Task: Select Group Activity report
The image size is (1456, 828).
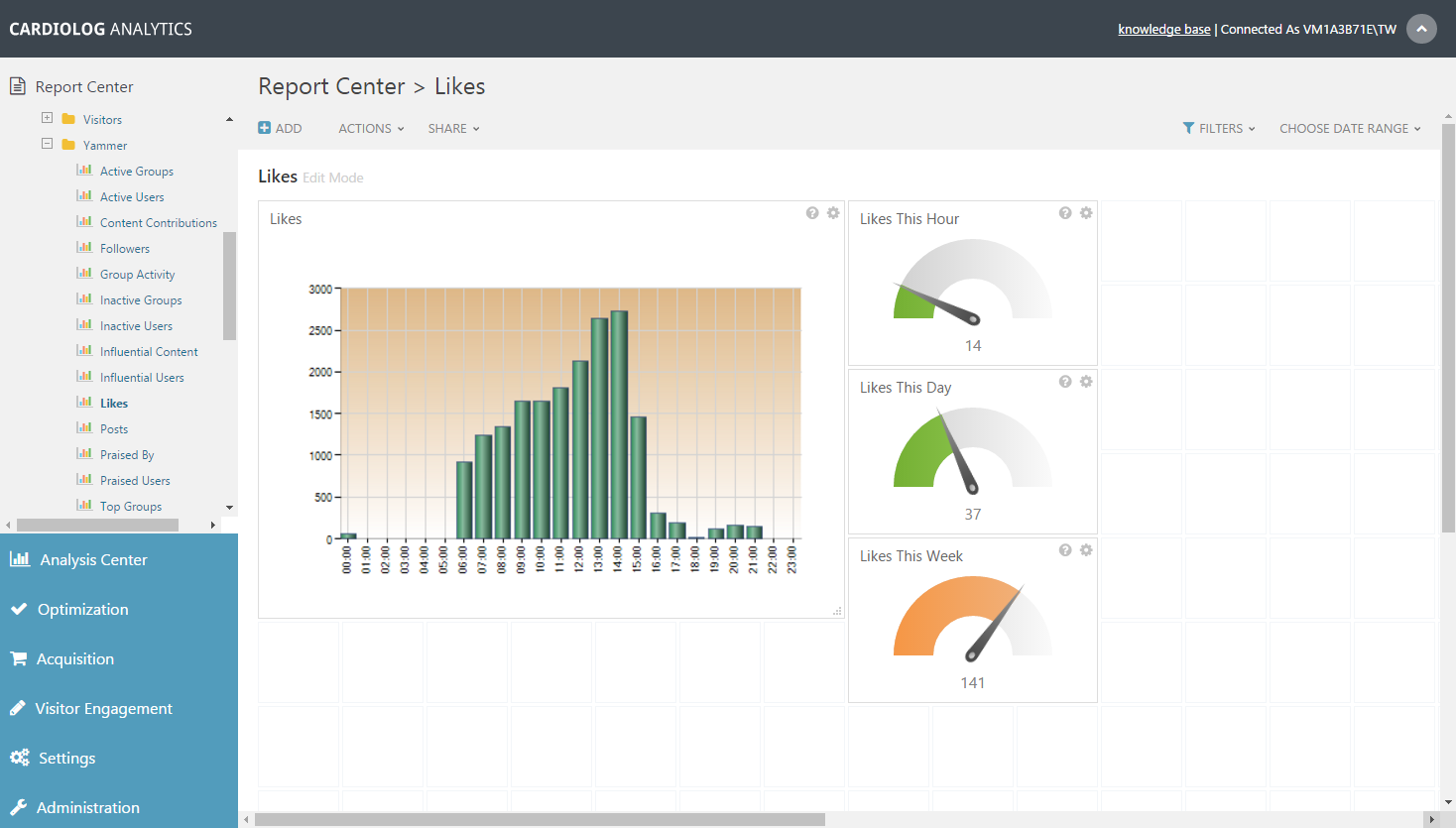Action: [x=137, y=274]
